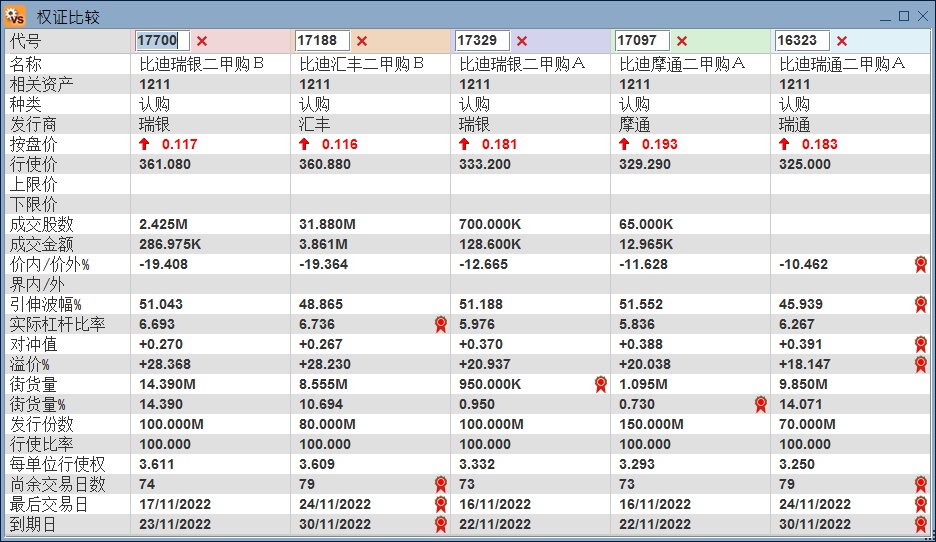Select warrant name 比迪瑞银二甲购B

coord(201,64)
